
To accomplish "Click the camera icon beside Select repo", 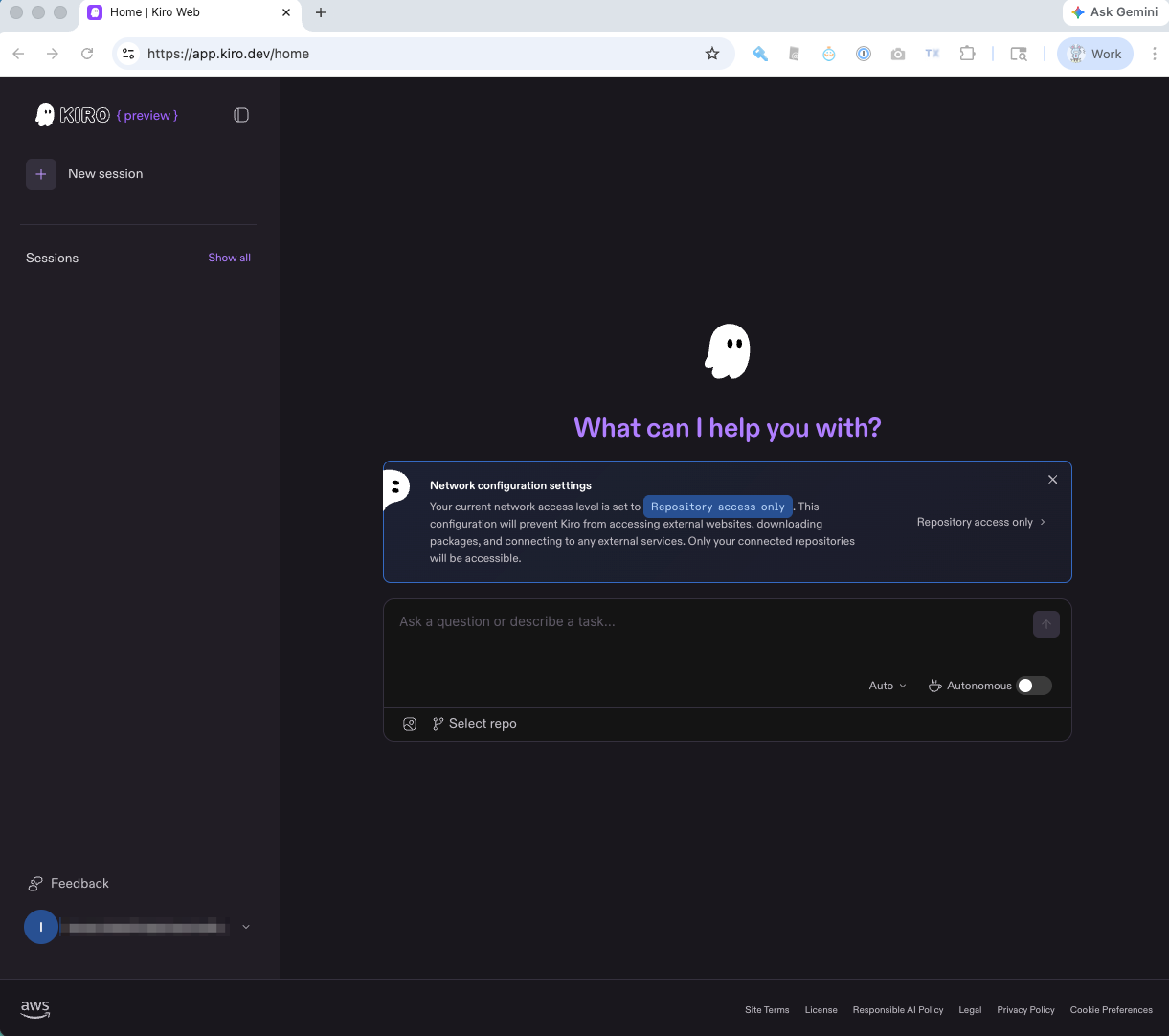I will (x=410, y=724).
